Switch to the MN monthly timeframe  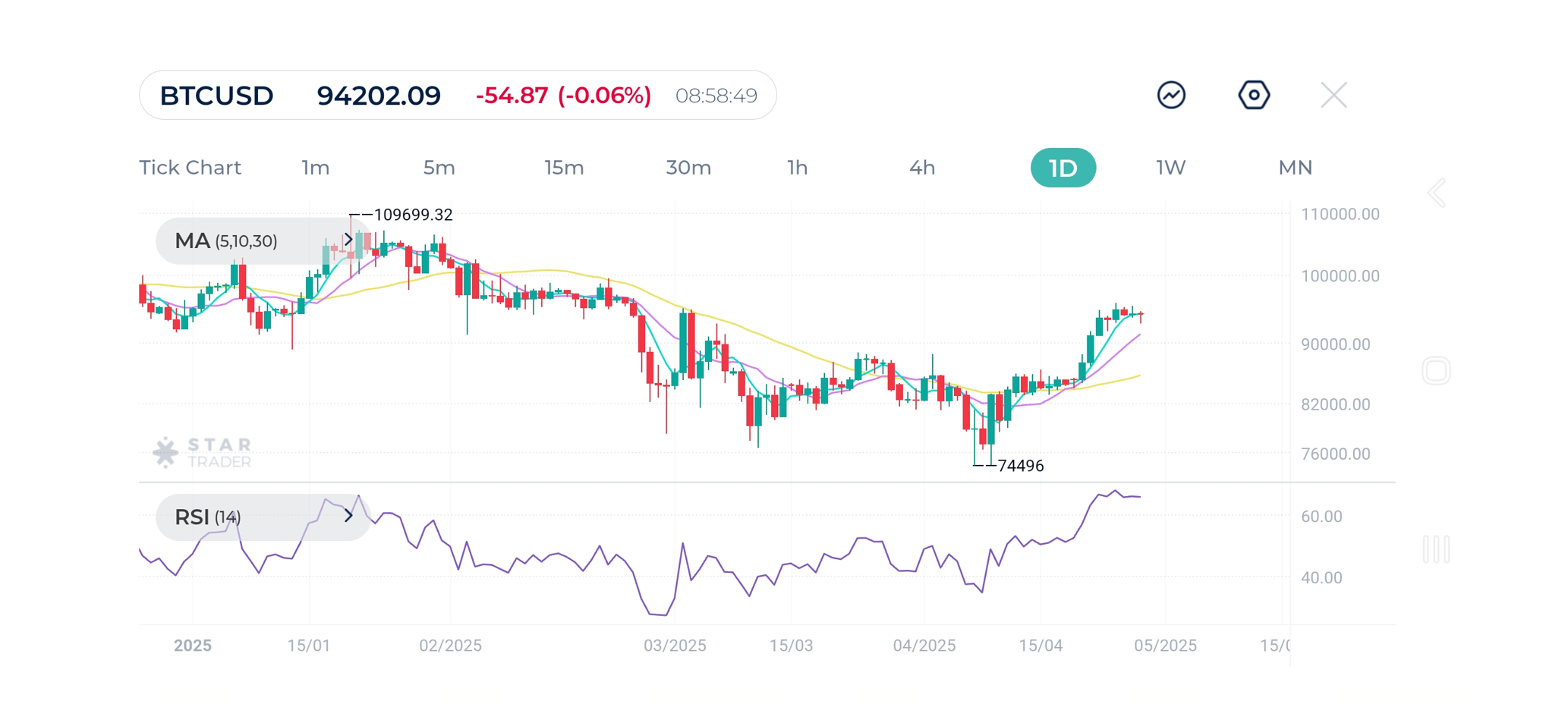(1295, 168)
